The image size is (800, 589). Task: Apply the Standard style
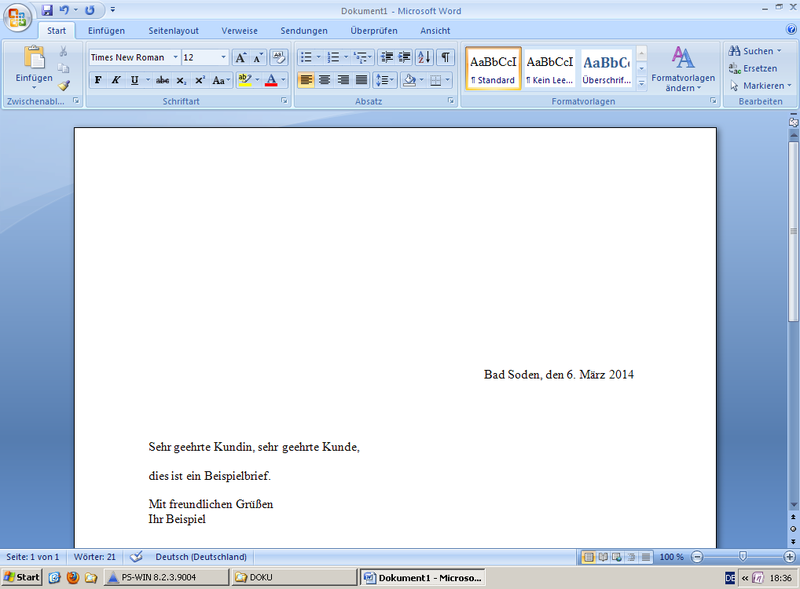pyautogui.click(x=493, y=68)
